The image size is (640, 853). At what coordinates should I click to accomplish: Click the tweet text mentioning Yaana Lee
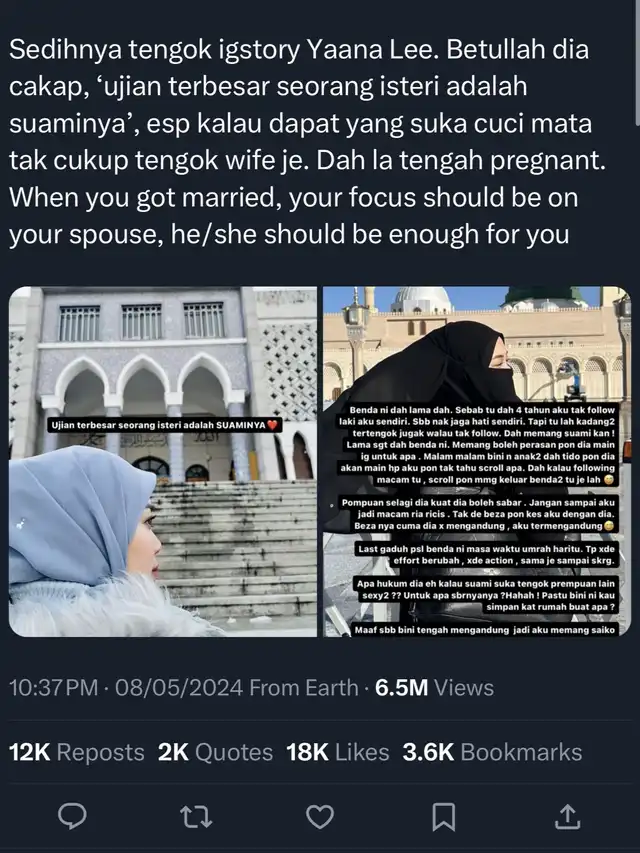tap(307, 142)
